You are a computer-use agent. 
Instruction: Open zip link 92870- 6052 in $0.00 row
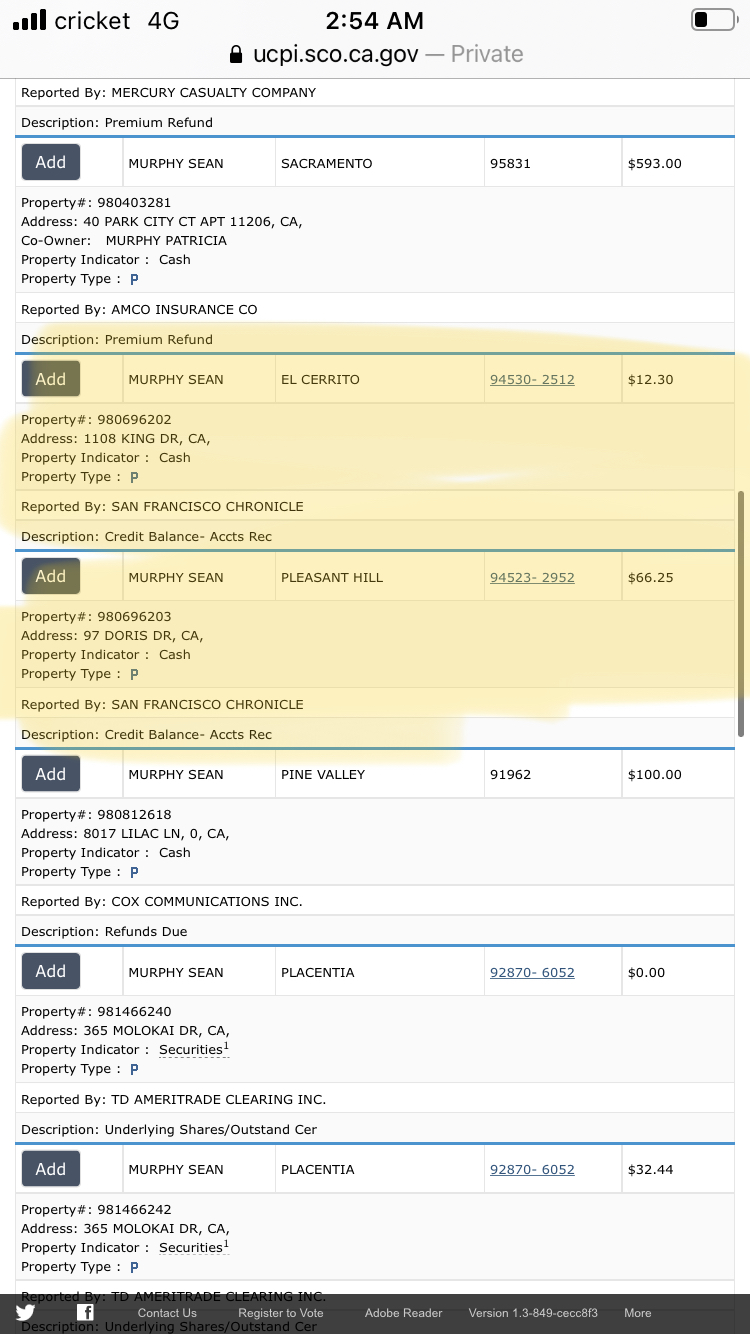532,973
